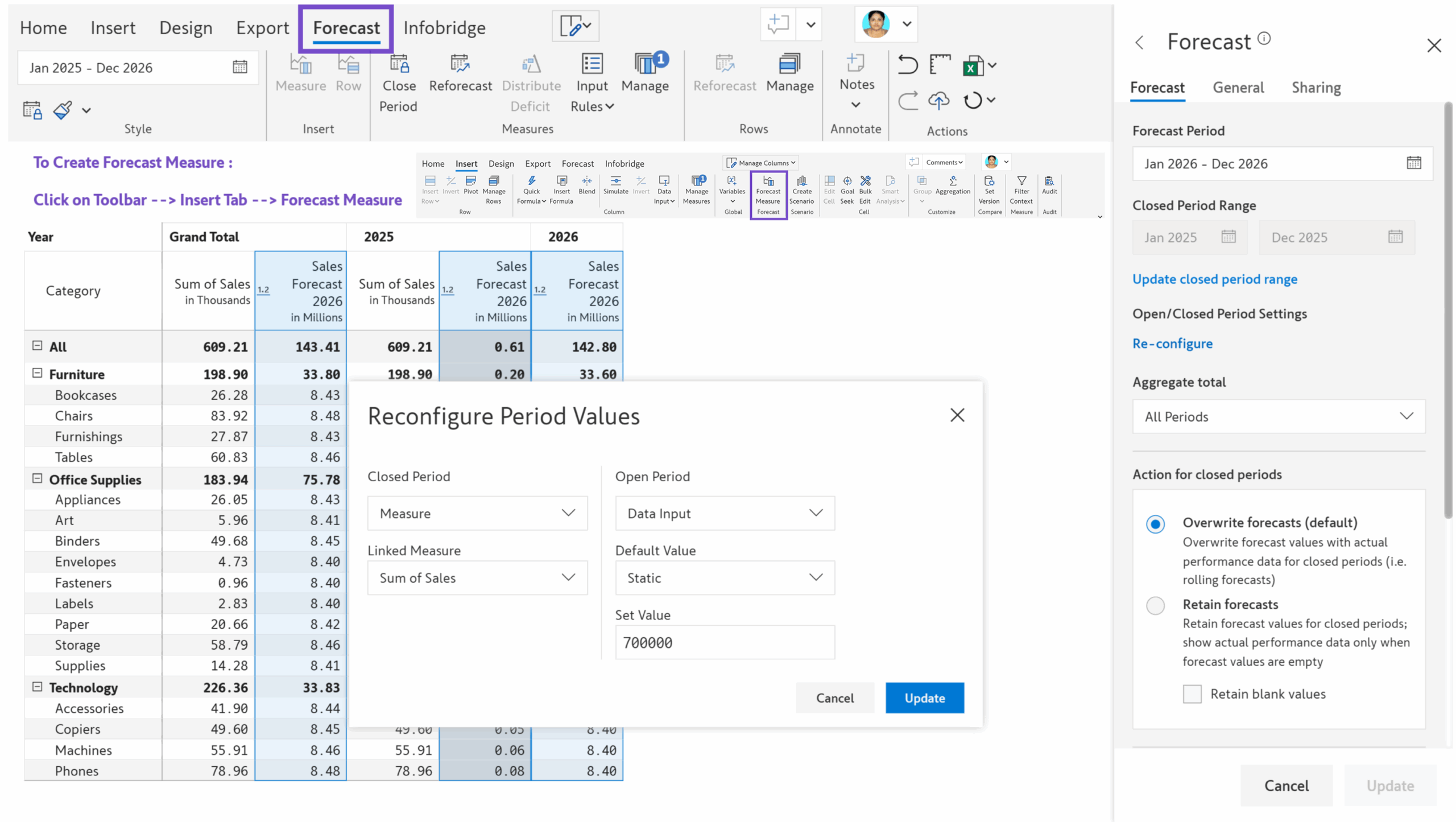The image size is (1456, 822).
Task: Click the Undo icon in Actions group
Action: coord(907,65)
